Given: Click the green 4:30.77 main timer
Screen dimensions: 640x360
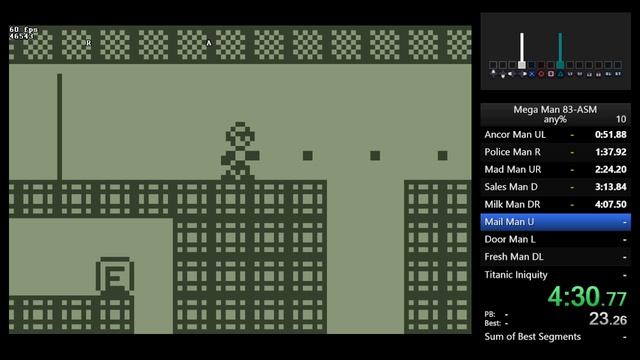Looking at the screenshot, I should tap(587, 297).
